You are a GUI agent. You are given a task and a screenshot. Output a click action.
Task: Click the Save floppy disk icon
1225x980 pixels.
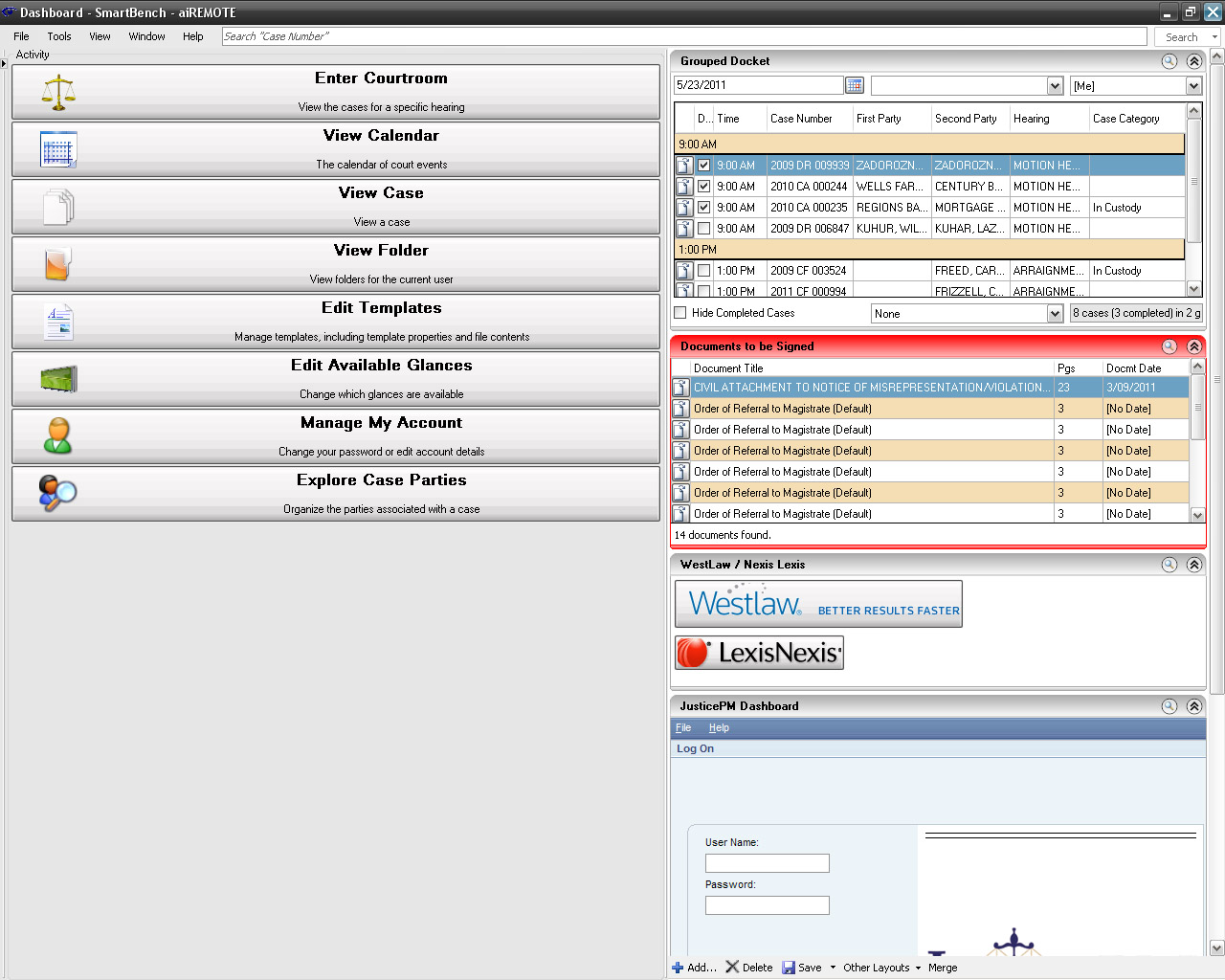click(x=789, y=968)
